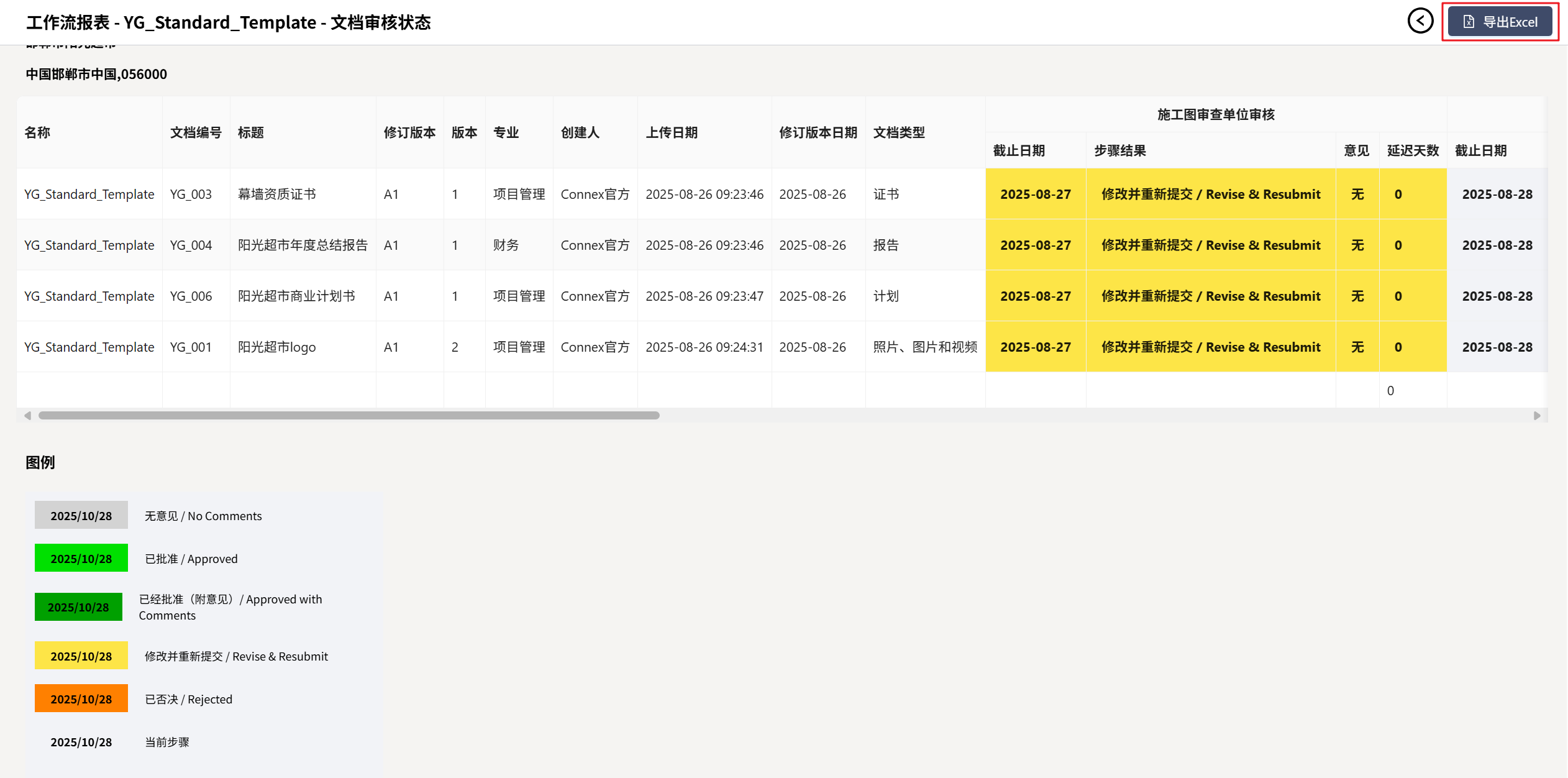Click the dark green Approved with Comments swatch
The width and height of the screenshot is (1568, 778).
pyautogui.click(x=78, y=606)
